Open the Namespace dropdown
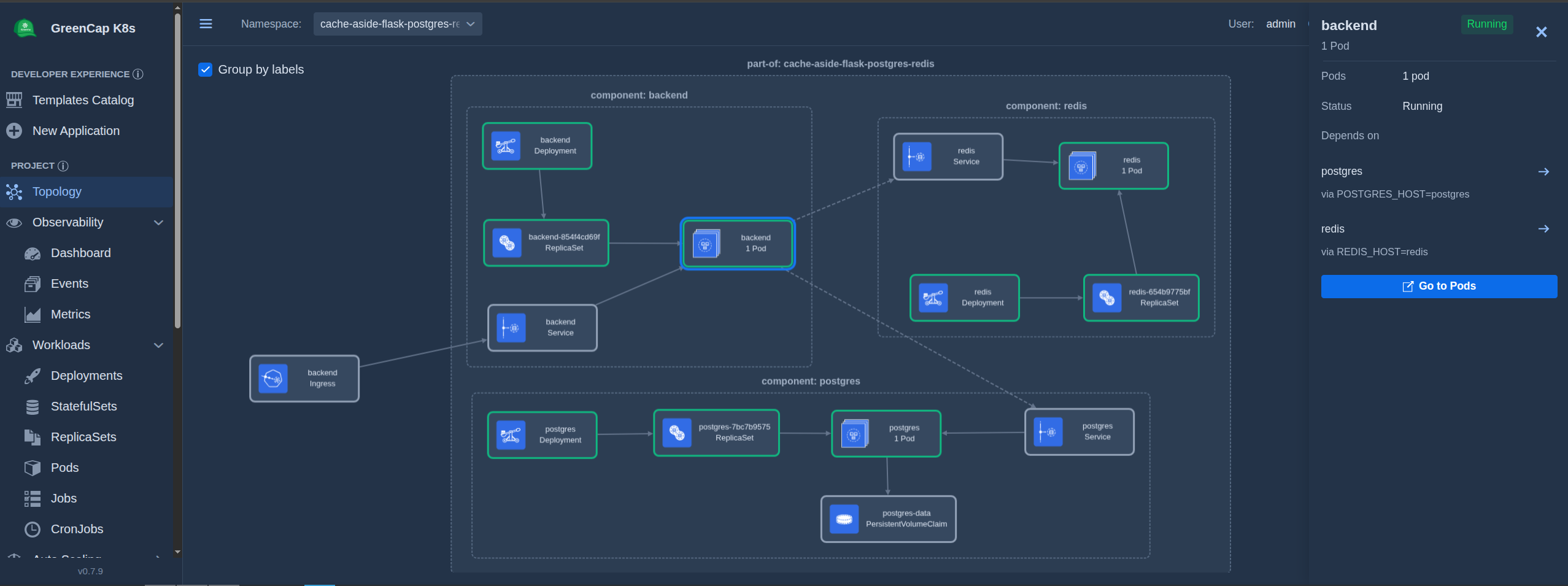 click(398, 24)
